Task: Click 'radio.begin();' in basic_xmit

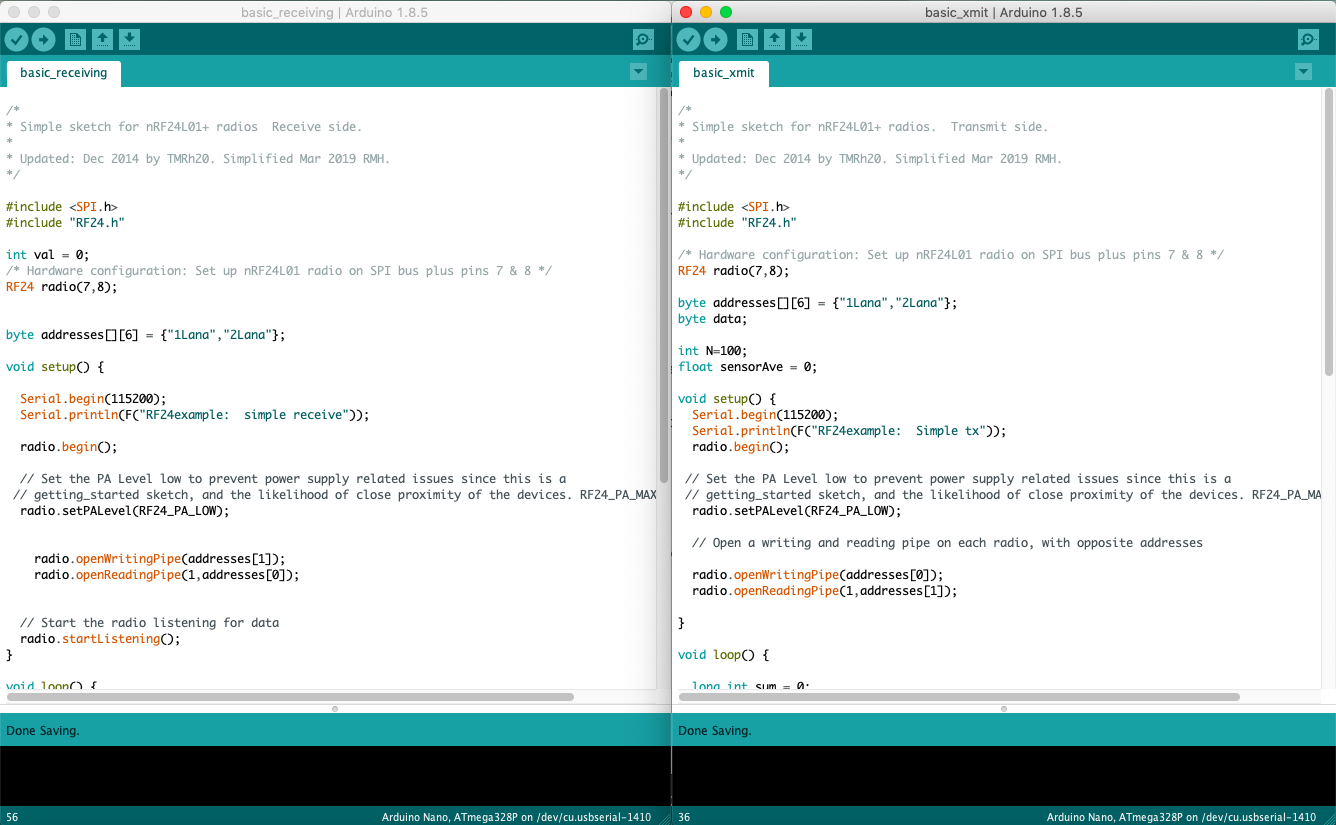Action: pyautogui.click(x=740, y=447)
